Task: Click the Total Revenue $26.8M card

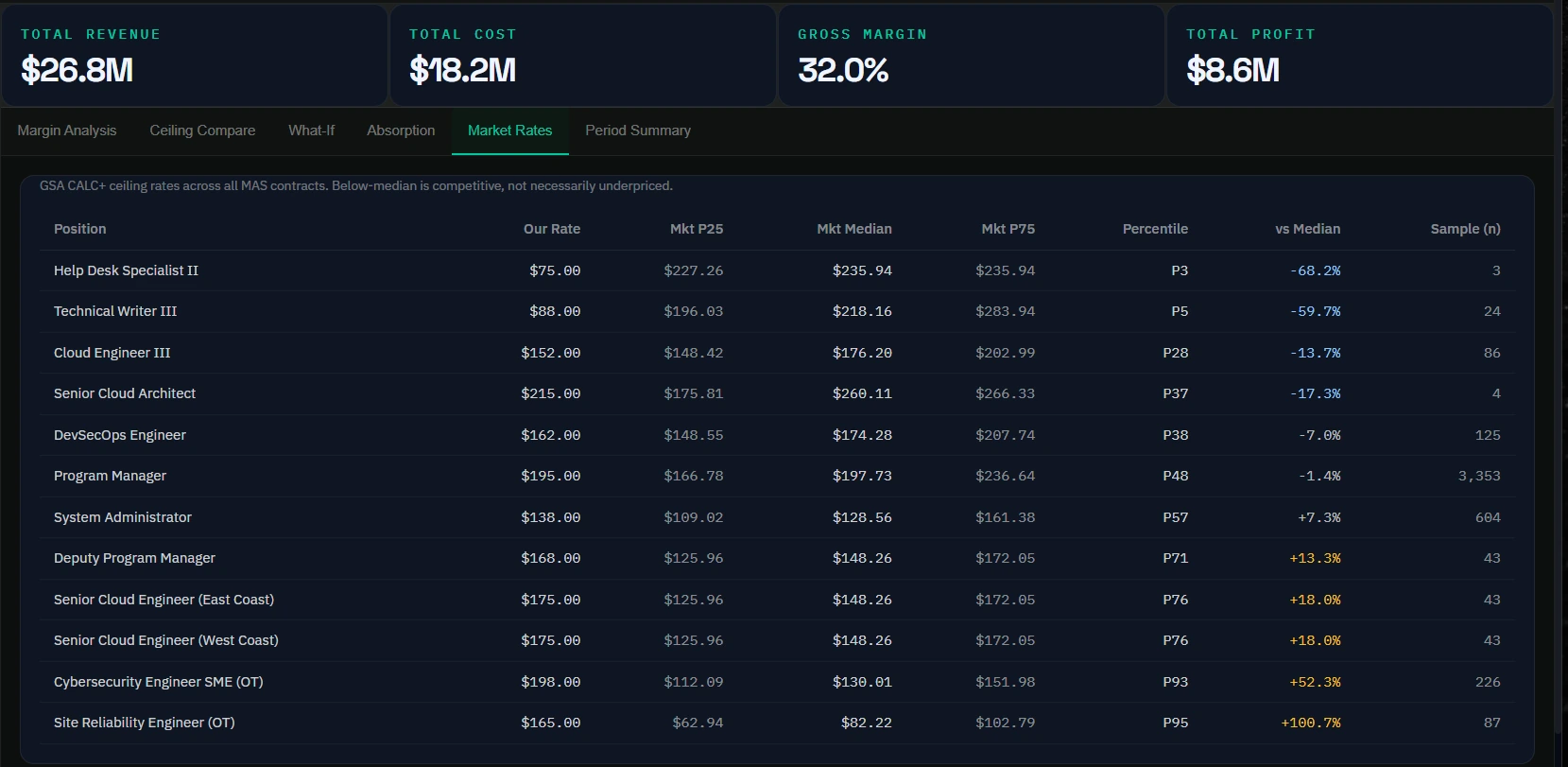Action: pos(195,56)
